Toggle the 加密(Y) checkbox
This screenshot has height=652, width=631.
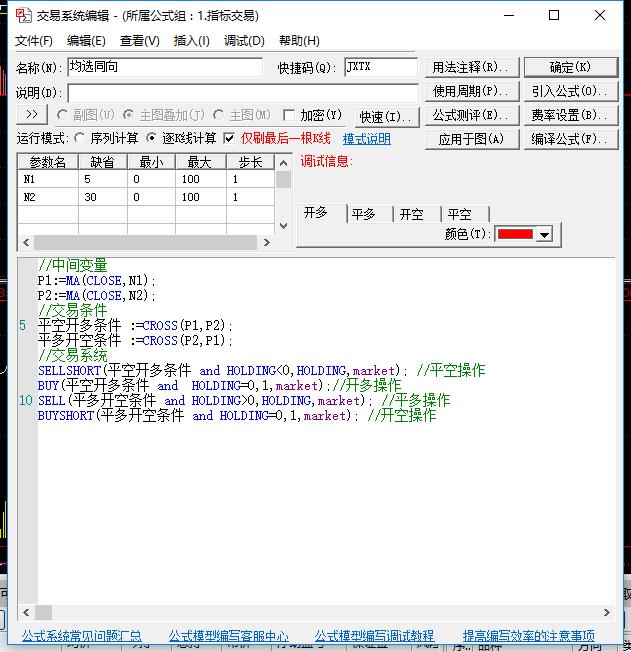tap(289, 115)
